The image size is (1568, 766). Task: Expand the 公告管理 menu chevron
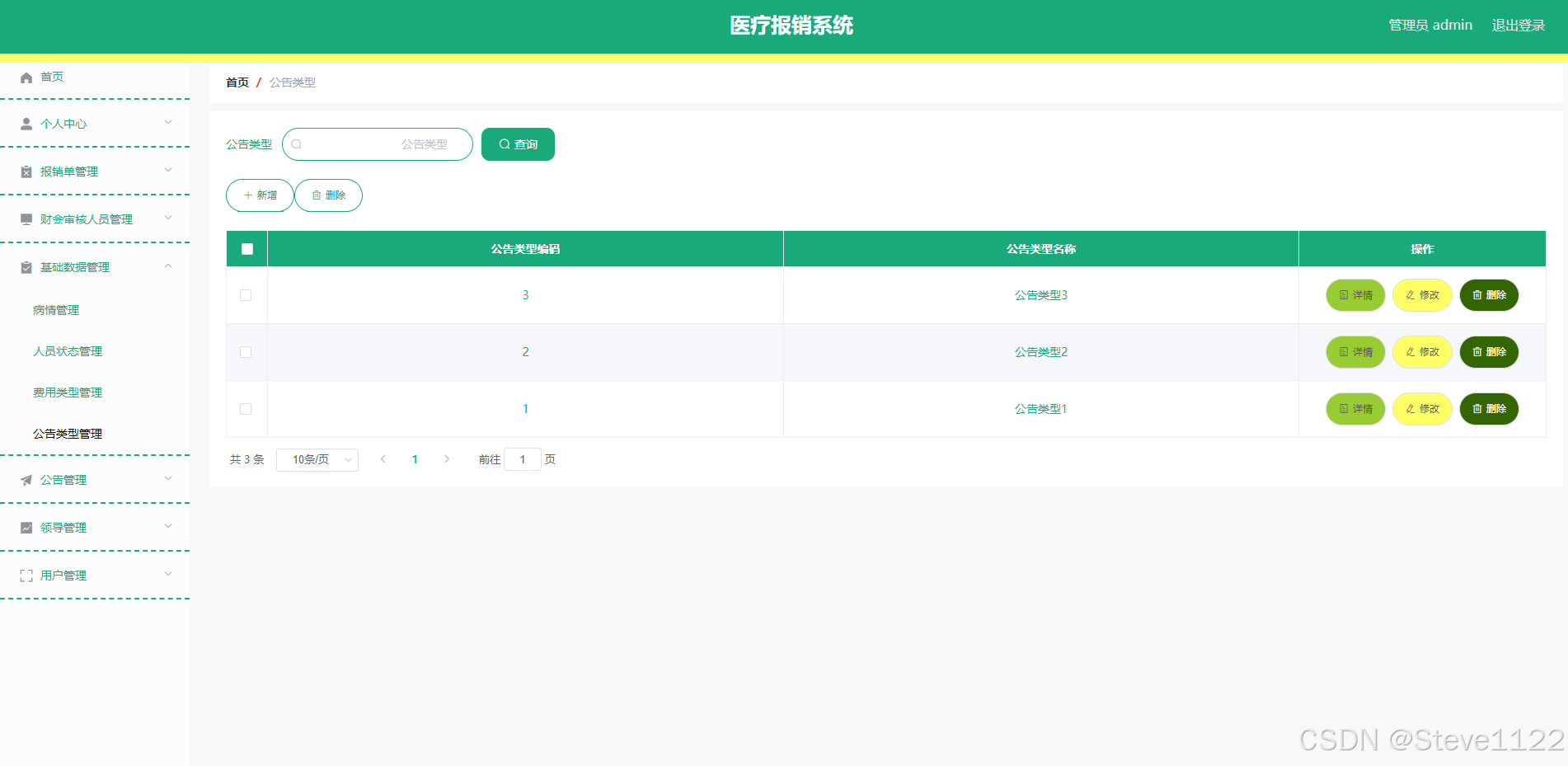(168, 478)
